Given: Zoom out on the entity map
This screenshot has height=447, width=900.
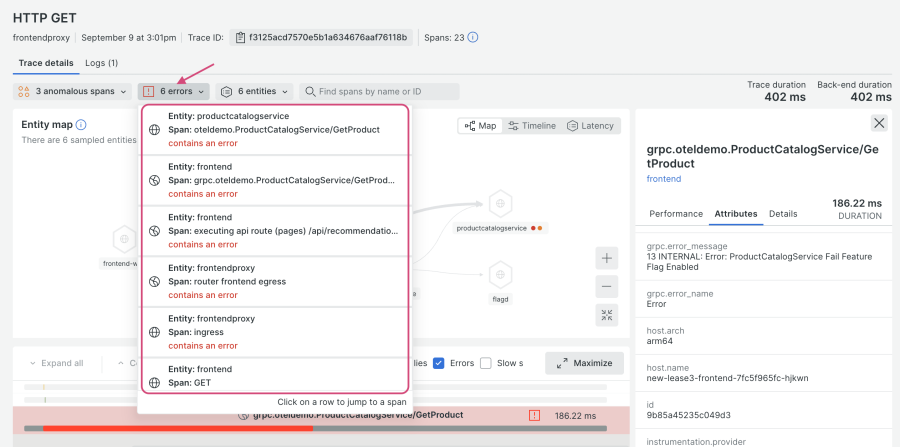Looking at the screenshot, I should click(607, 287).
